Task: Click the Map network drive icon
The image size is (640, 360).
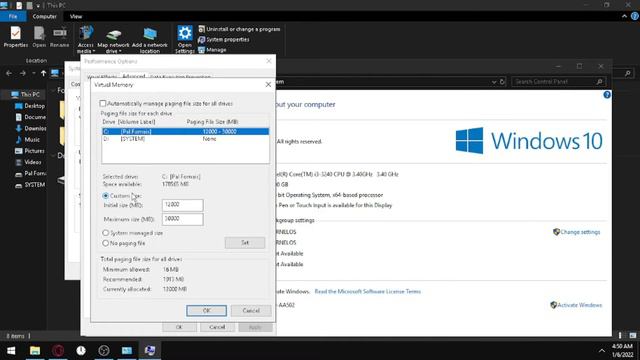Action: [x=113, y=40]
